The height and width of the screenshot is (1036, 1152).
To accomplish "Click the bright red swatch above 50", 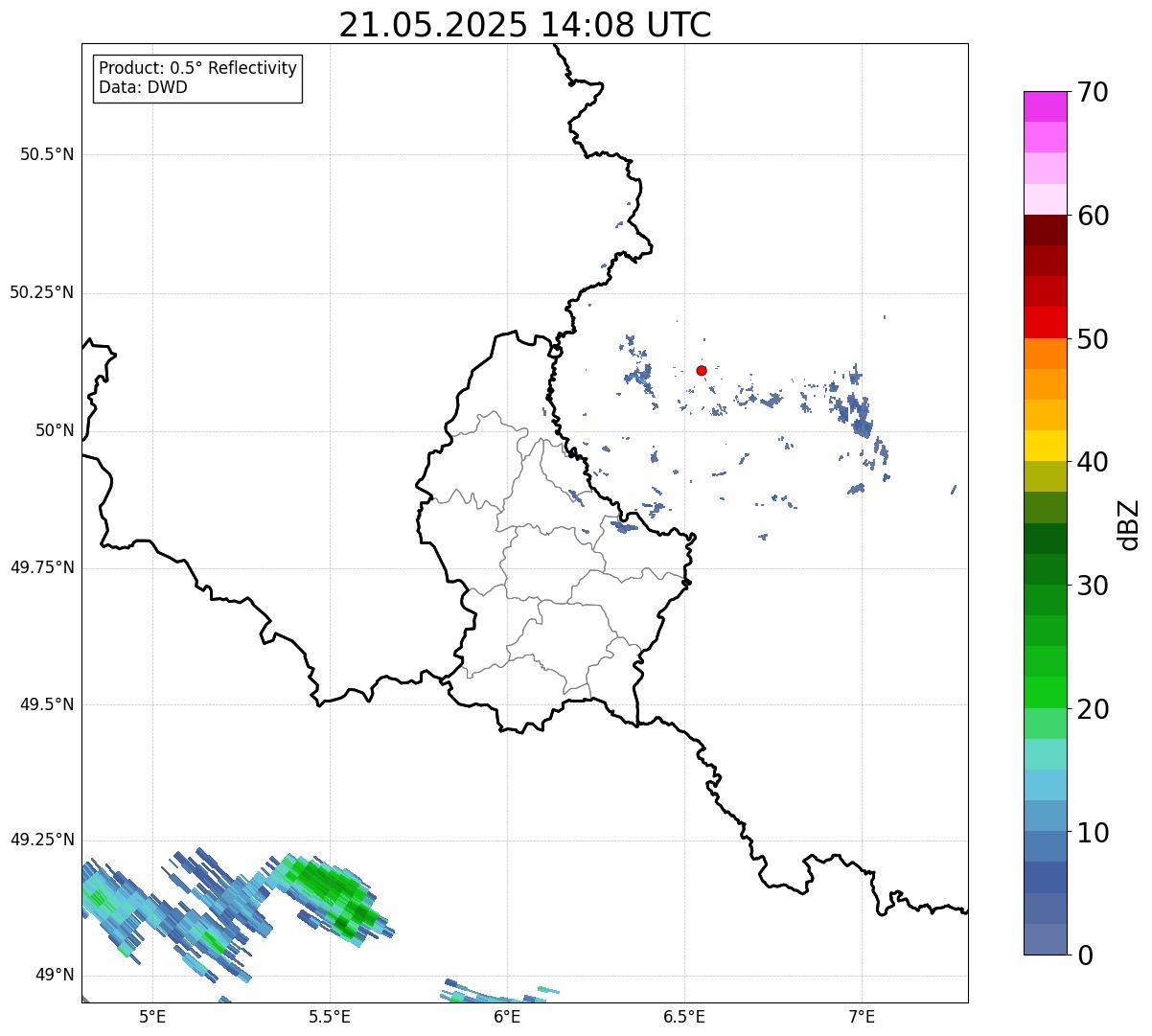I will (1046, 322).
